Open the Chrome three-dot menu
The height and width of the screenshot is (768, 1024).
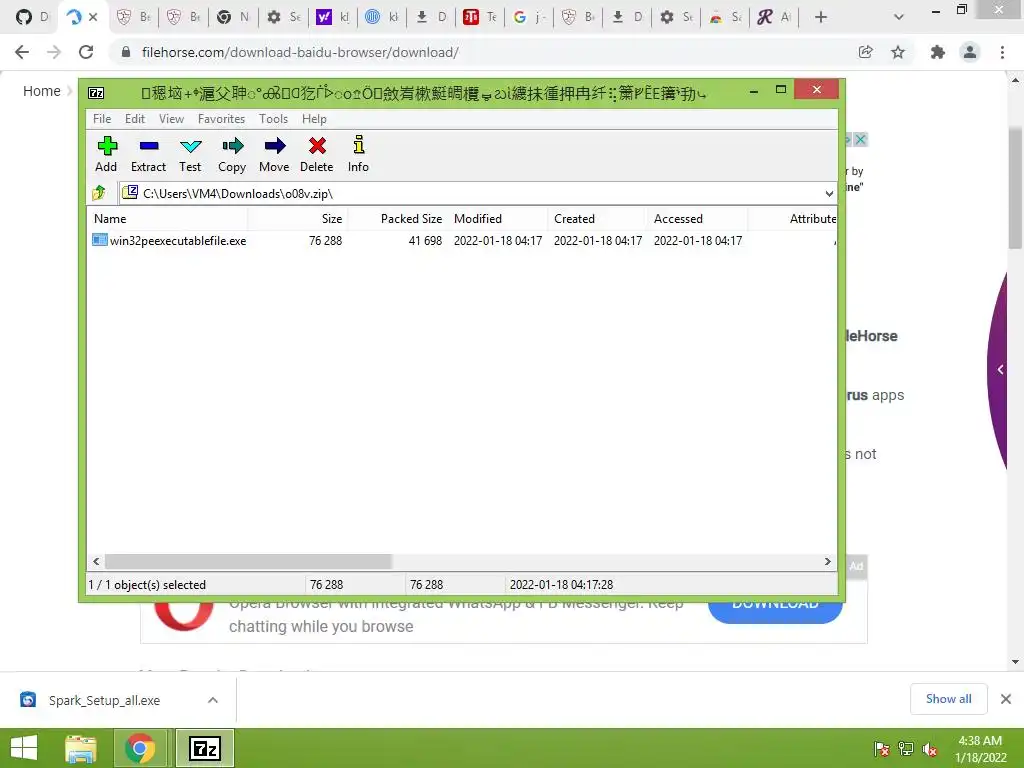click(x=1002, y=52)
